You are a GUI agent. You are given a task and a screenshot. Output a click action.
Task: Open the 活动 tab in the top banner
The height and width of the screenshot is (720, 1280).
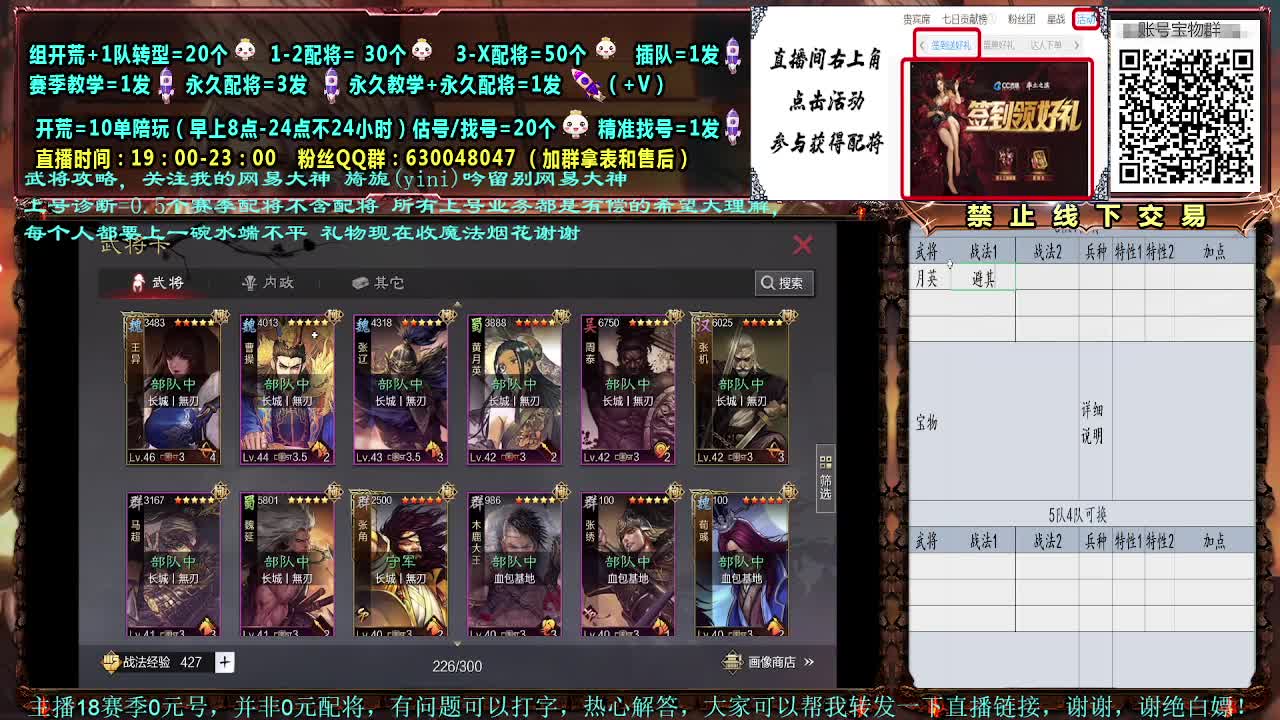pos(1085,19)
